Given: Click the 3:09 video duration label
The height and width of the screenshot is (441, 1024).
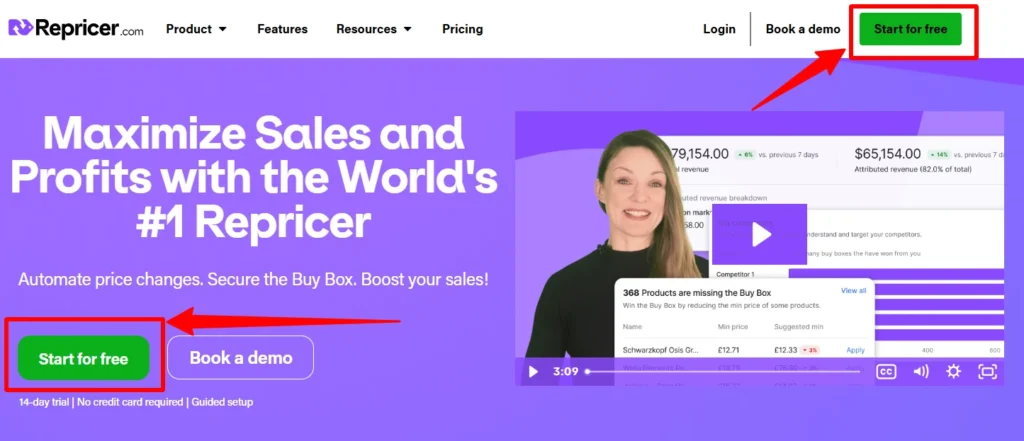Looking at the screenshot, I should pos(566,372).
